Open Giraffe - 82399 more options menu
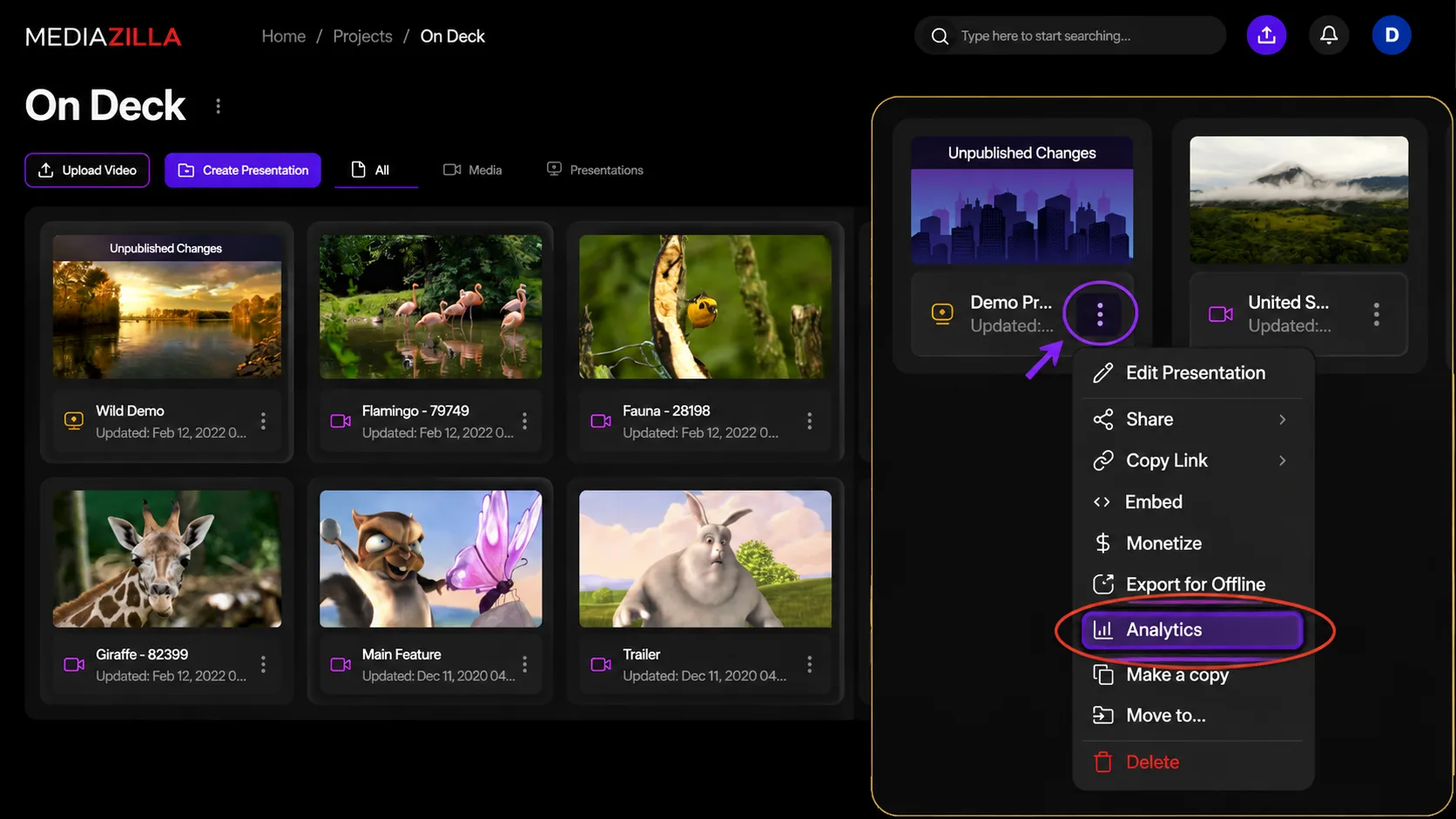The height and width of the screenshot is (819, 1456). [263, 665]
